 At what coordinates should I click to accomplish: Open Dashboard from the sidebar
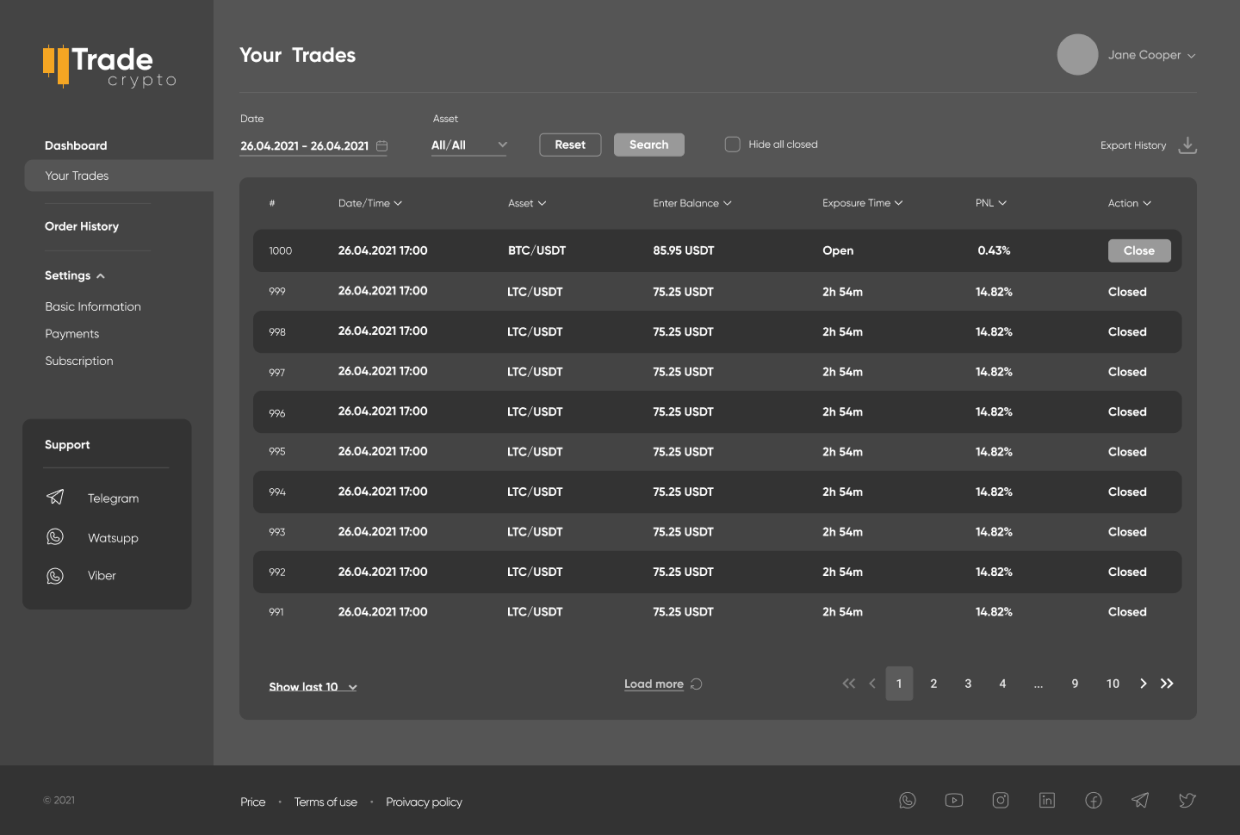[75, 146]
